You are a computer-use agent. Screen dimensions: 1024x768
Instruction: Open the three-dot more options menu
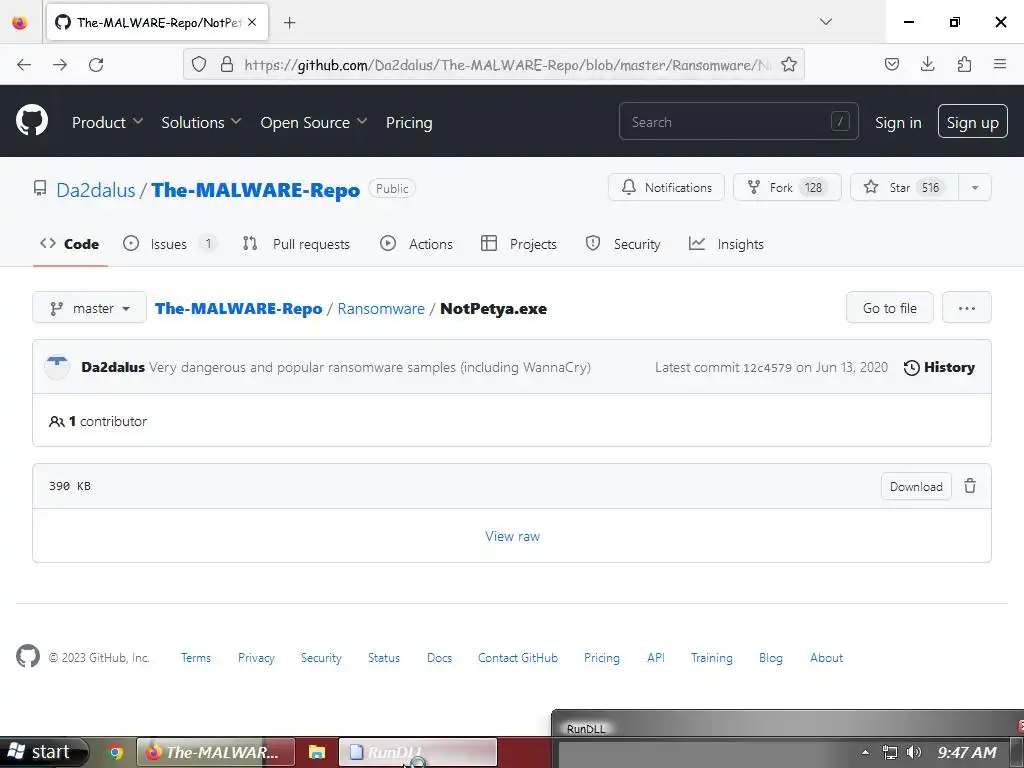click(x=967, y=308)
